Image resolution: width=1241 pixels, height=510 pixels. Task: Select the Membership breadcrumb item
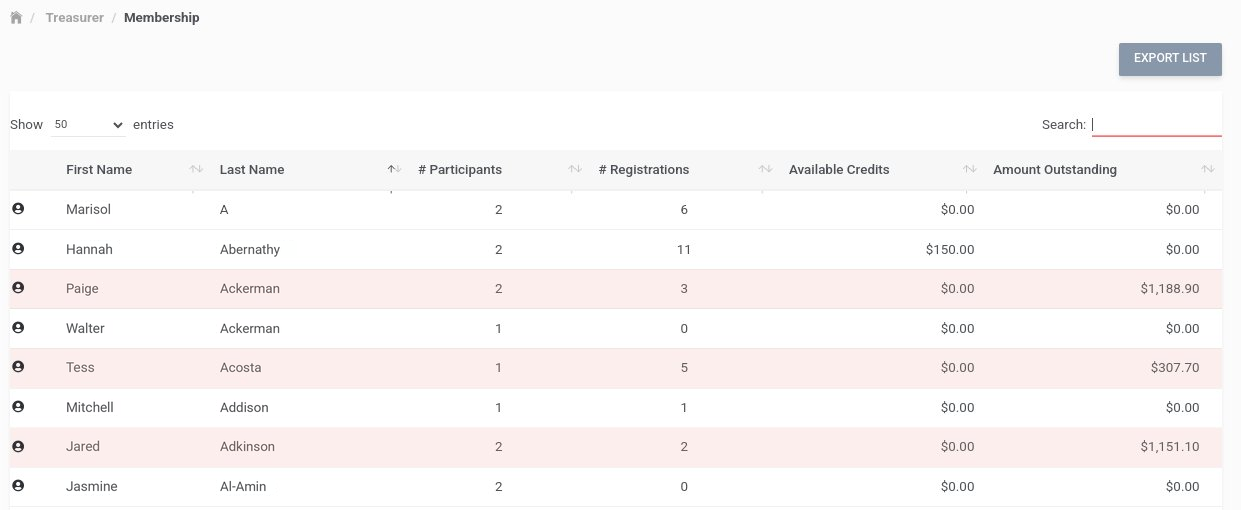161,18
